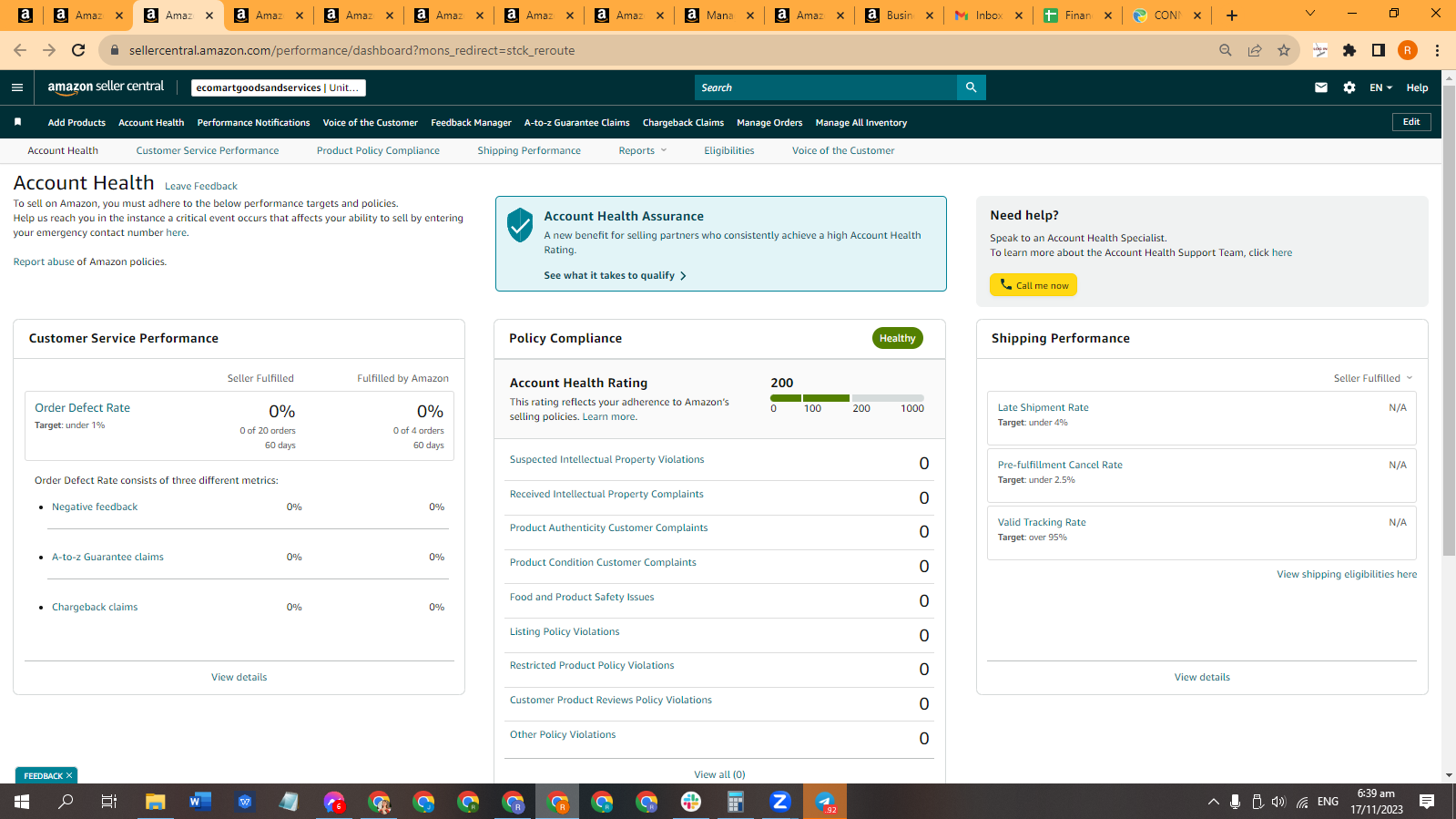Screen dimensions: 1456x819
Task: Click the Account Health Assurance shield icon
Action: click(x=520, y=224)
